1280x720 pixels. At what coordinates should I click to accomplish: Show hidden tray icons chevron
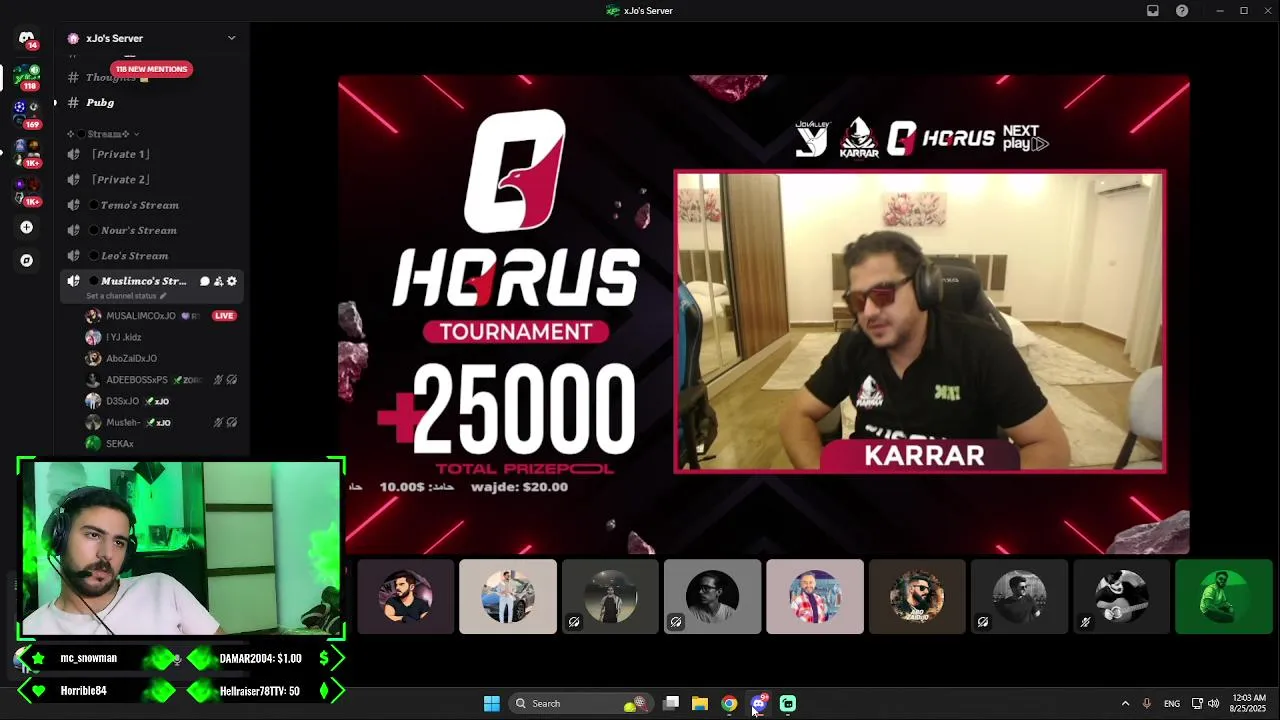pos(1125,704)
